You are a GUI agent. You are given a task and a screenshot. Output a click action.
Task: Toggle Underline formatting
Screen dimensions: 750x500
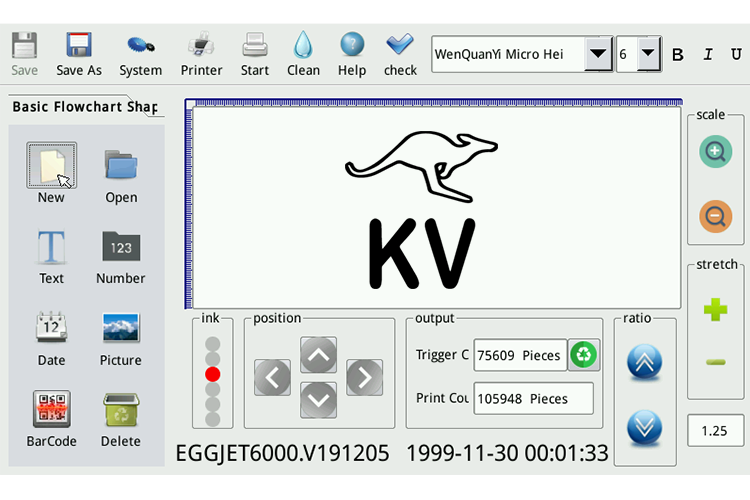tap(737, 54)
